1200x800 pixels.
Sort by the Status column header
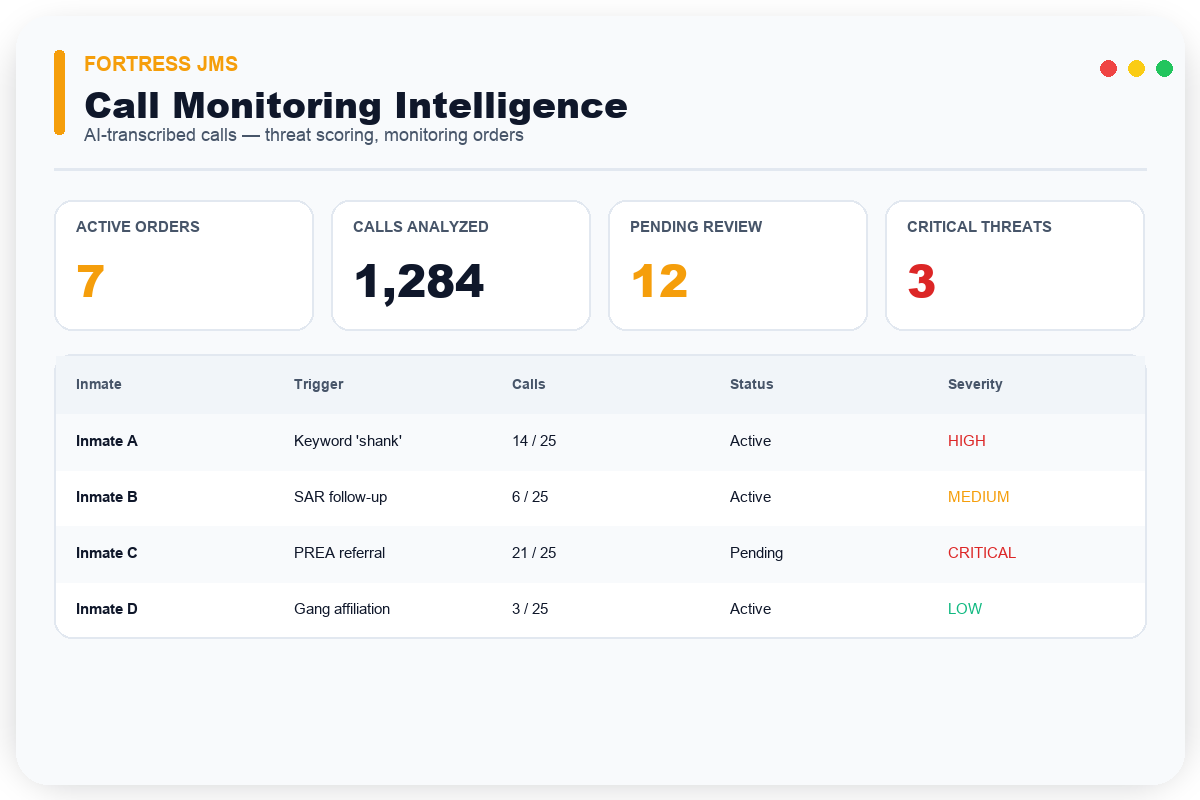tap(751, 384)
